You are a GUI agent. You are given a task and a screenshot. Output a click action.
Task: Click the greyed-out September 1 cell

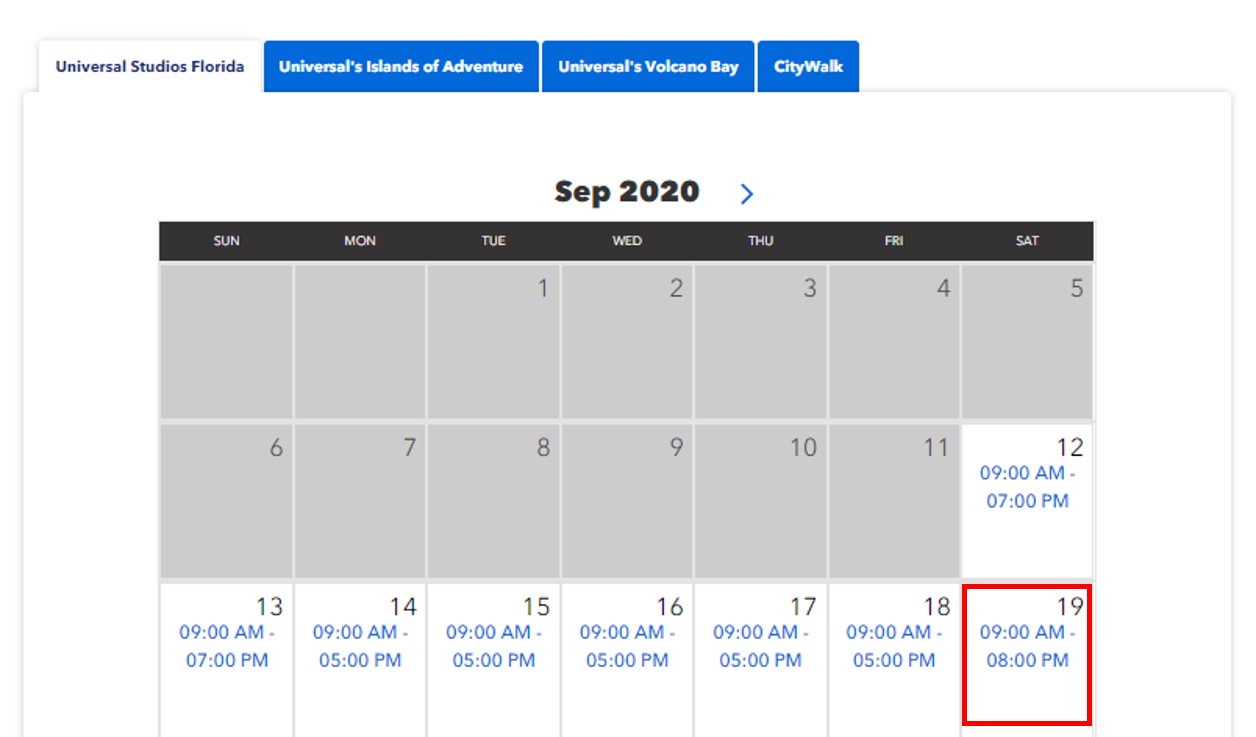point(494,341)
